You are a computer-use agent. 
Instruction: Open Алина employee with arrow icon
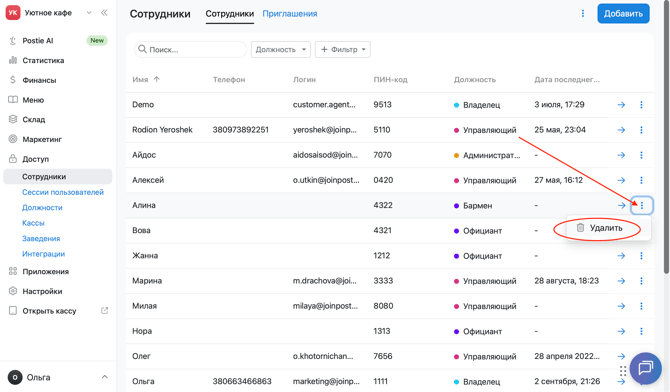point(621,206)
